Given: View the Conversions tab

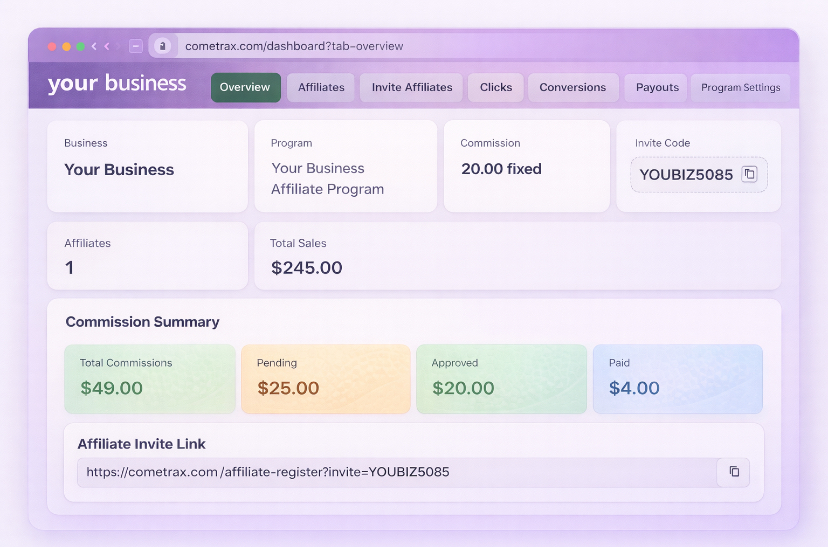Looking at the screenshot, I should 573,87.
